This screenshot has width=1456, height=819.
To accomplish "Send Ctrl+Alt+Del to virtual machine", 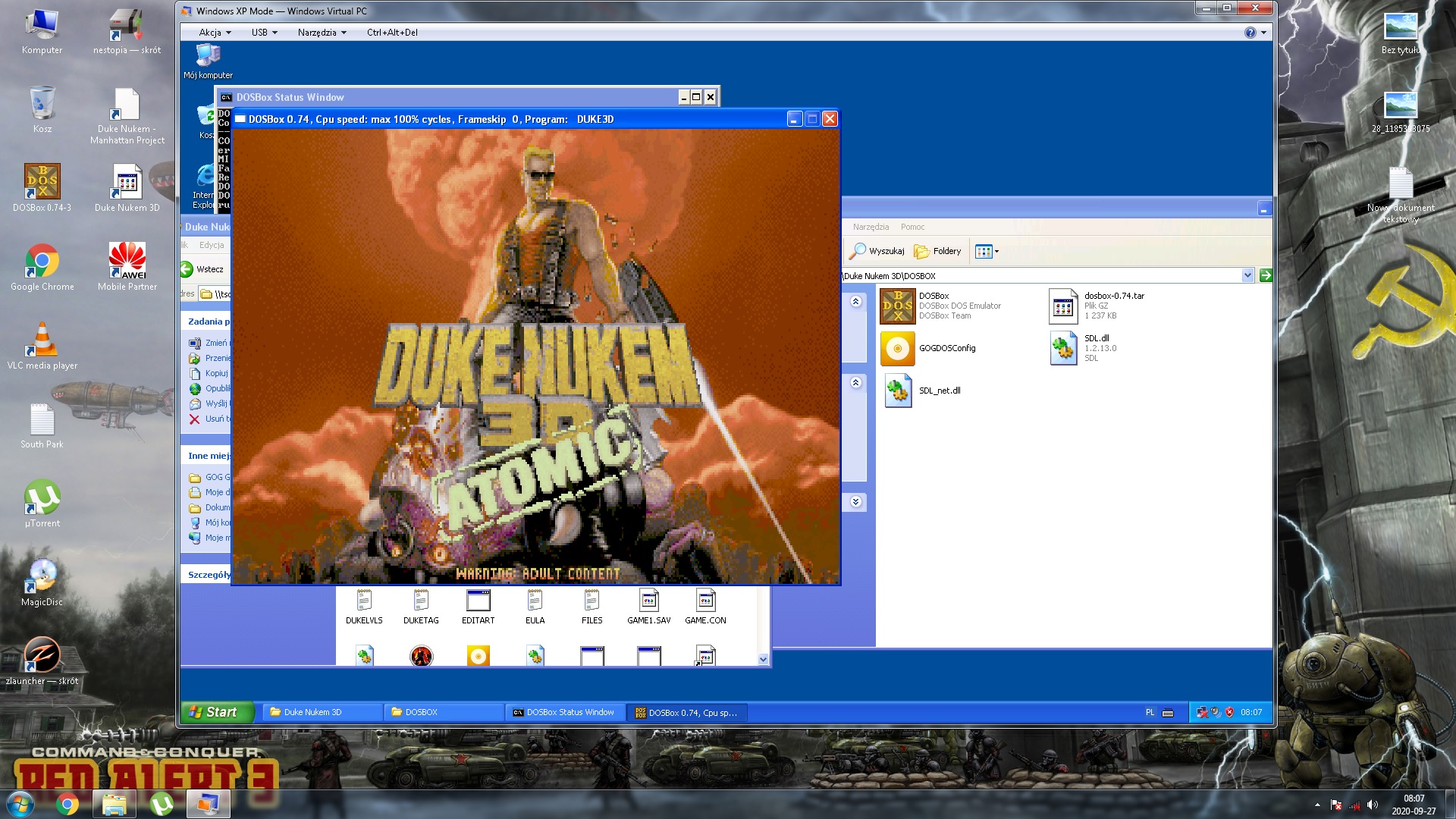I will pyautogui.click(x=392, y=33).
